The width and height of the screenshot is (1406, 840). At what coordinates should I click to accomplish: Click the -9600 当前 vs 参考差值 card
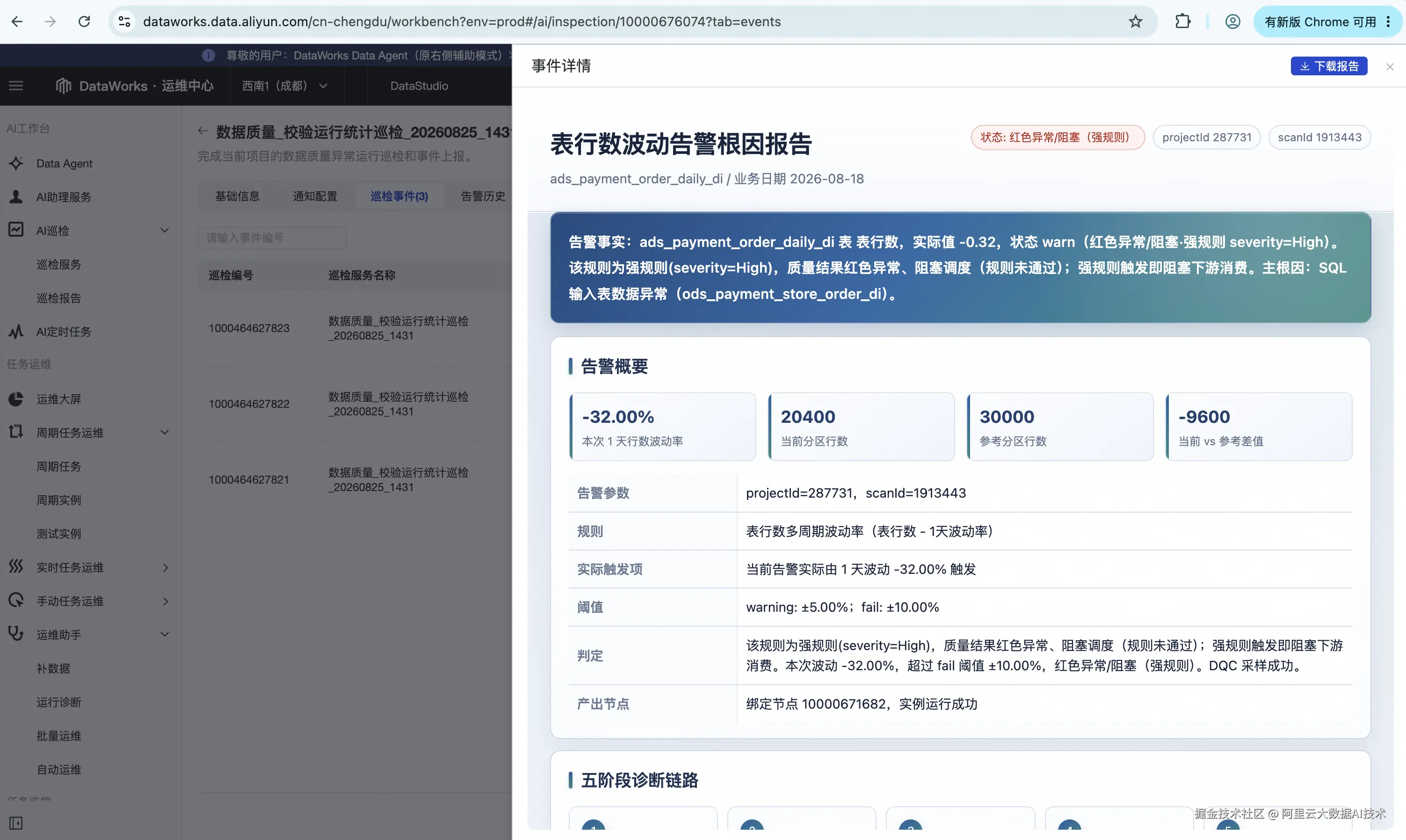[x=1259, y=427]
